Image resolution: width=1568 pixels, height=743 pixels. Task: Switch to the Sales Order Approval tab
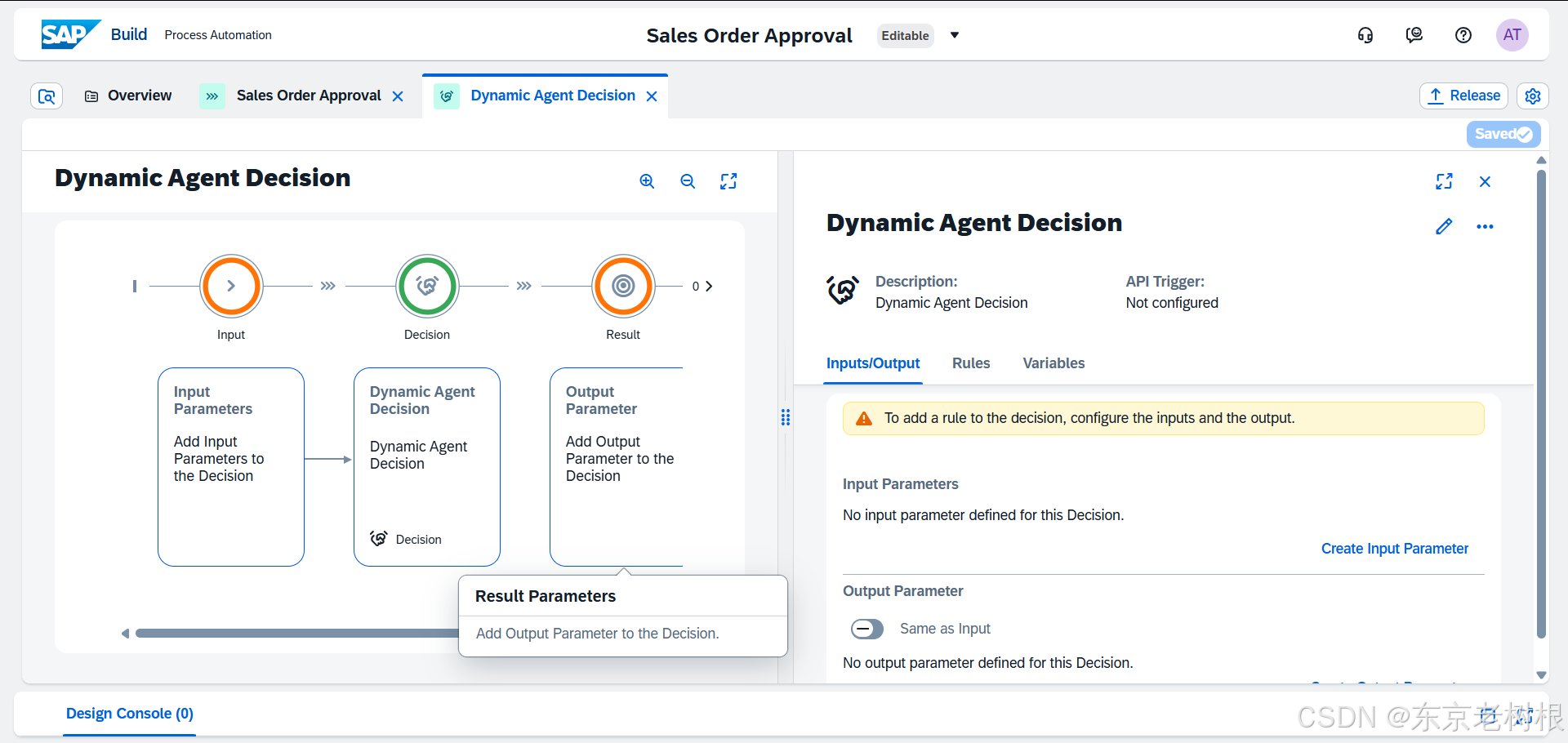pyautogui.click(x=309, y=96)
